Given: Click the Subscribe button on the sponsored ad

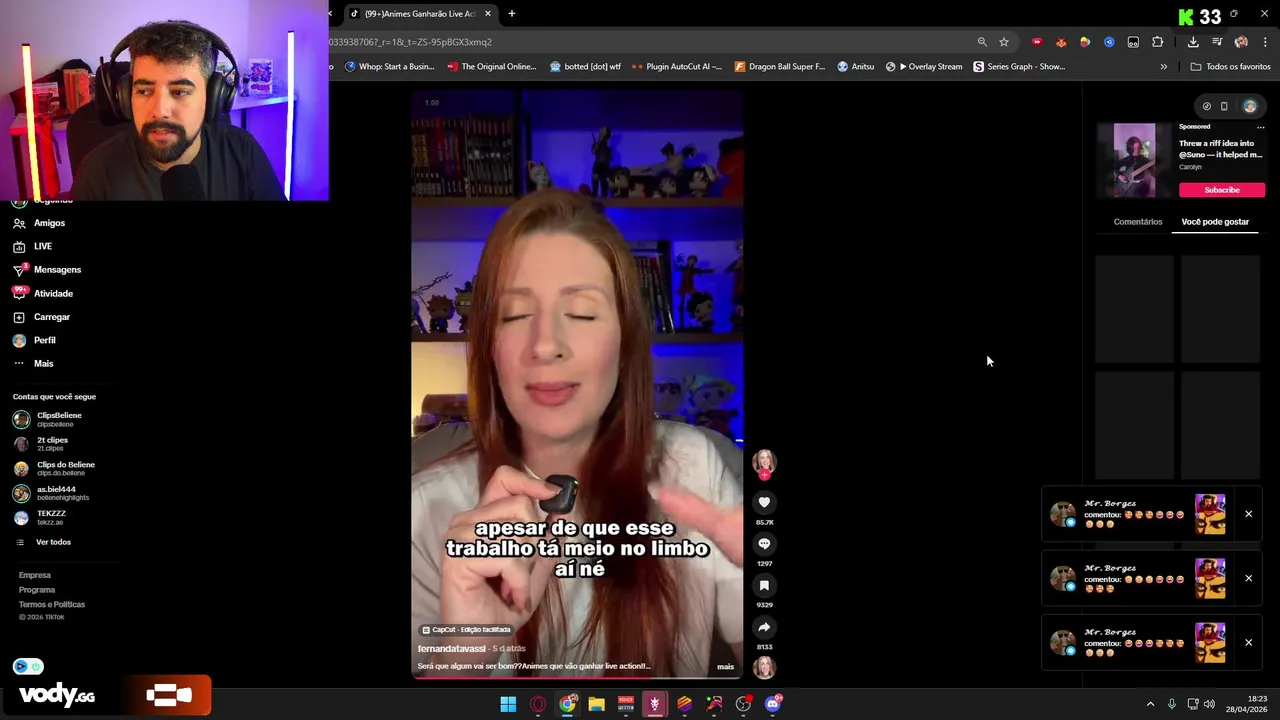Looking at the screenshot, I should click(x=1221, y=190).
